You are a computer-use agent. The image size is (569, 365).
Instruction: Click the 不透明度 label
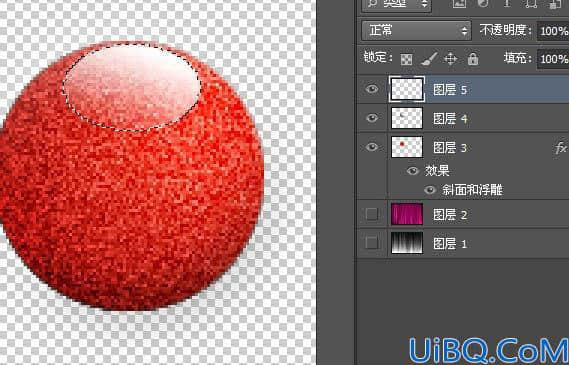click(505, 30)
